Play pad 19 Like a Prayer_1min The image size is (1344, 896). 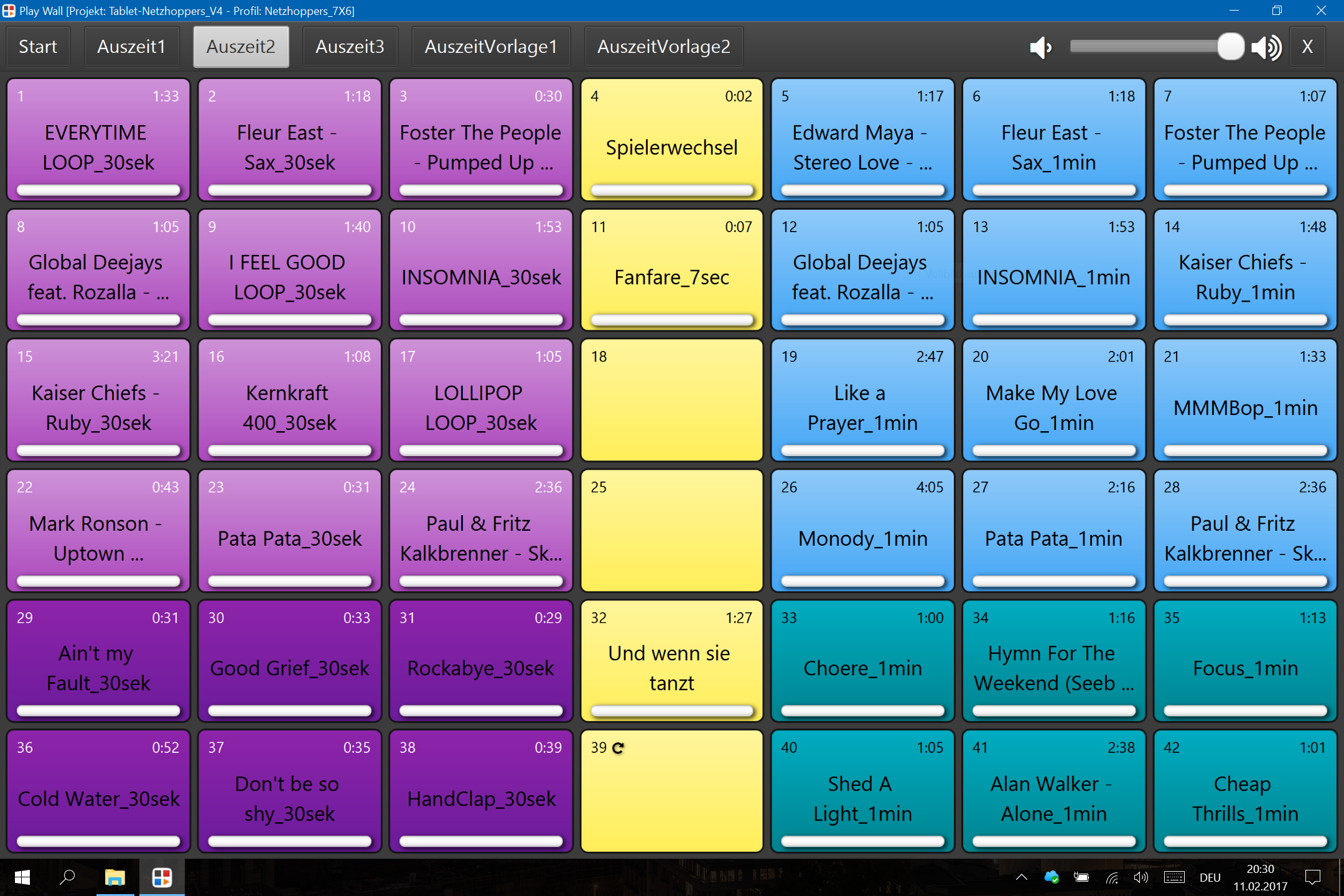[x=862, y=400]
